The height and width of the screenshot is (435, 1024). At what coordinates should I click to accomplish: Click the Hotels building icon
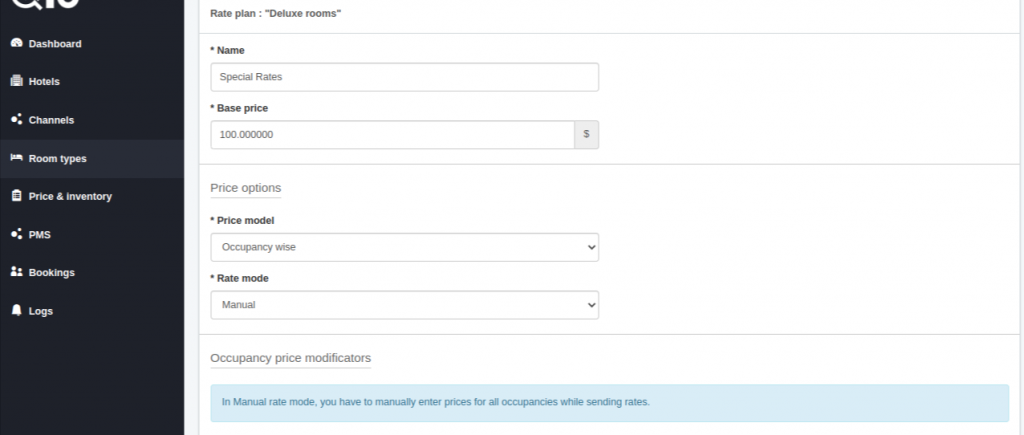click(17, 81)
